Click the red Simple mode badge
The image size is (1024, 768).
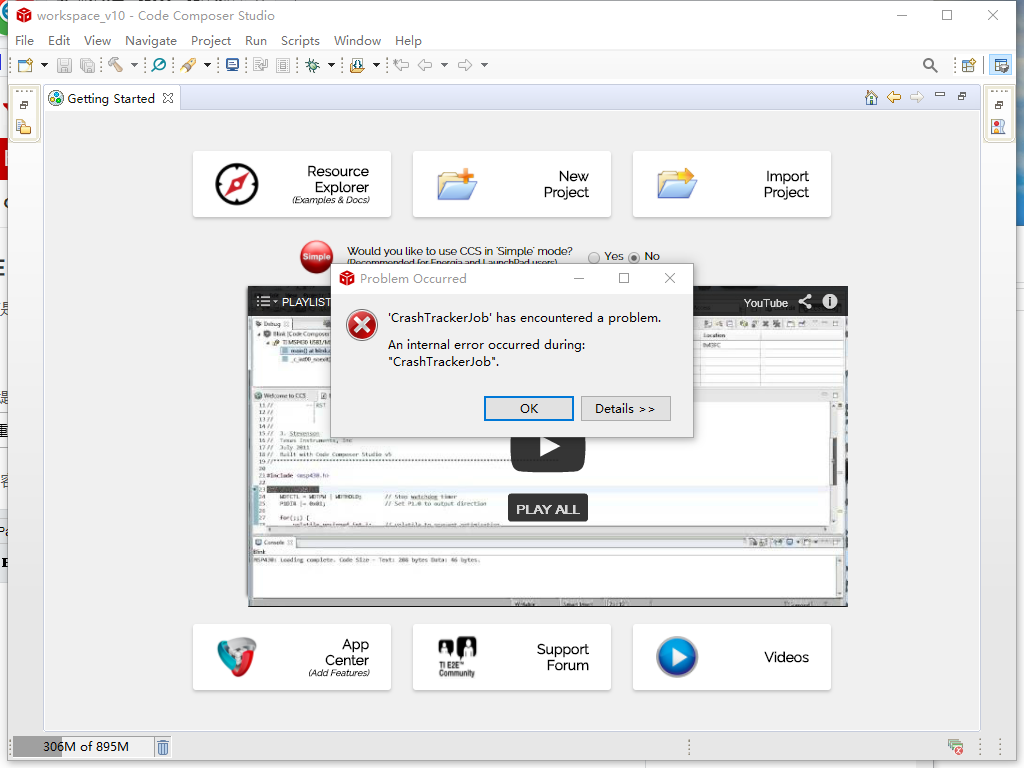click(x=316, y=257)
